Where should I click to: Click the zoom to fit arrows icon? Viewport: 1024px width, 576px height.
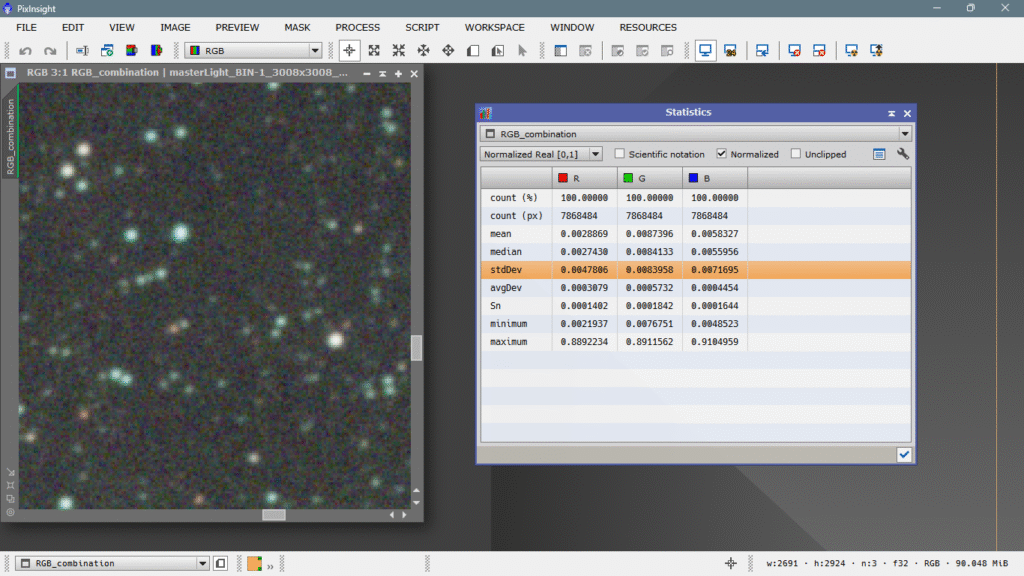374,51
